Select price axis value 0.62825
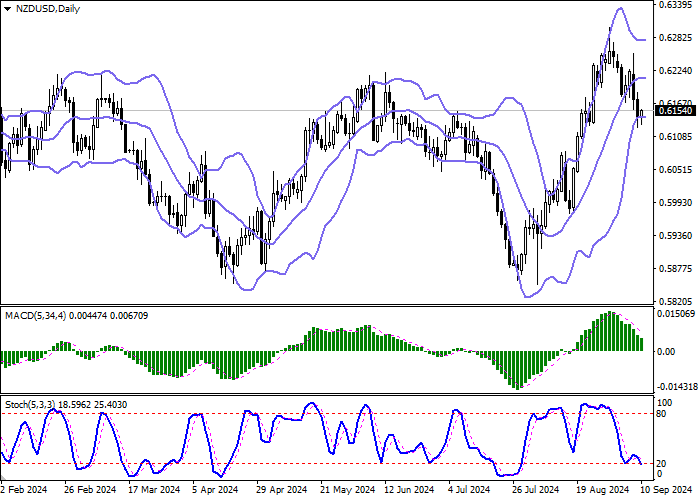The width and height of the screenshot is (698, 500). point(676,38)
